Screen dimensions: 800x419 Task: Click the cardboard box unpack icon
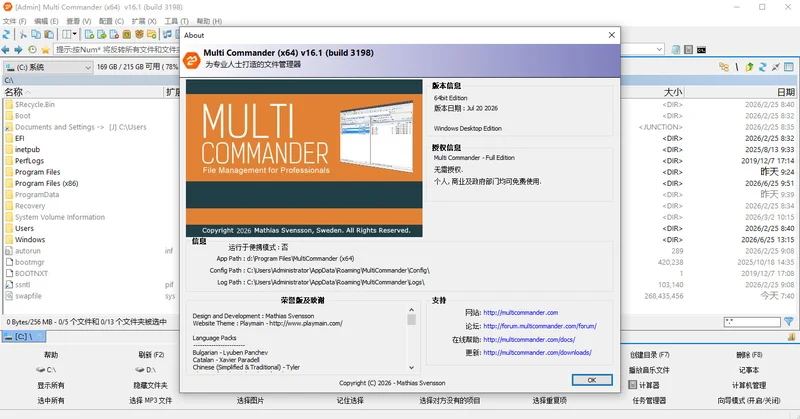[139, 35]
